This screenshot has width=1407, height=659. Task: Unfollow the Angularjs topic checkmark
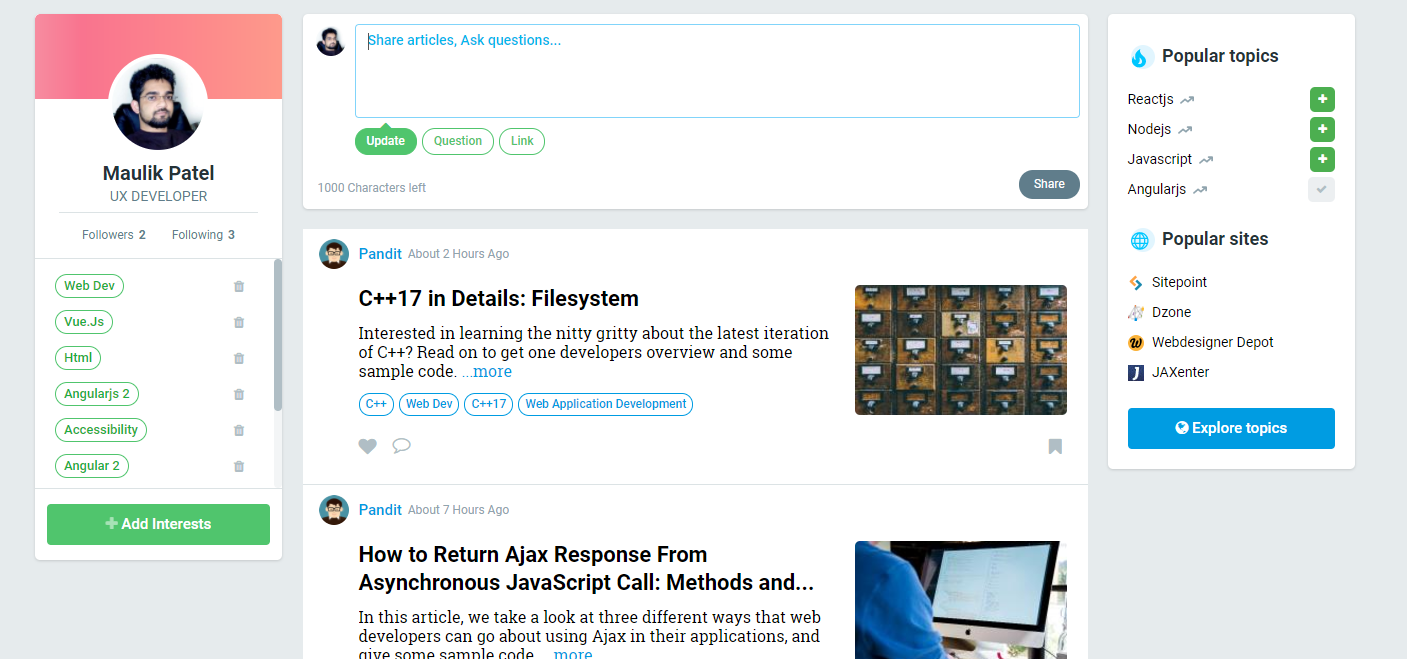click(x=1322, y=189)
